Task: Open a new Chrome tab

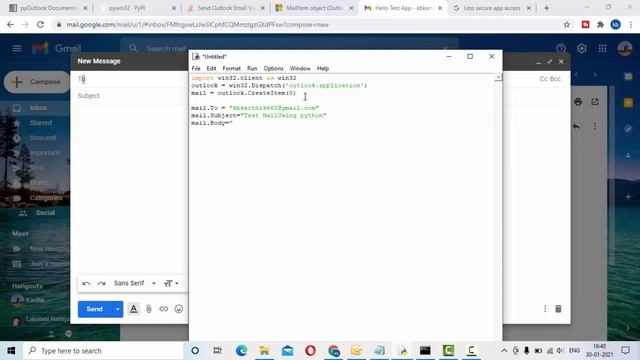Action: coord(546,8)
